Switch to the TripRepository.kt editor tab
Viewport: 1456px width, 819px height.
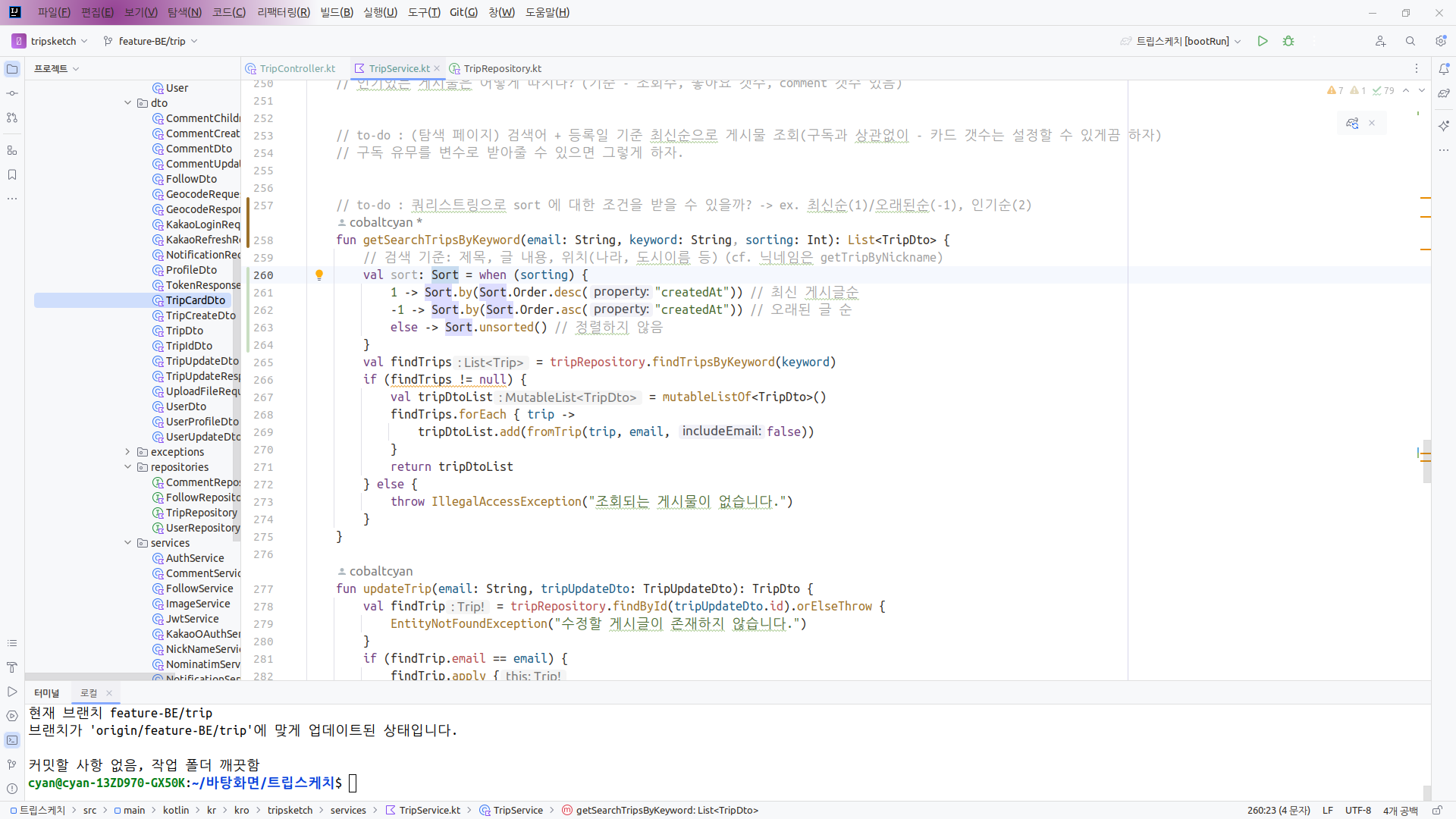pos(502,68)
